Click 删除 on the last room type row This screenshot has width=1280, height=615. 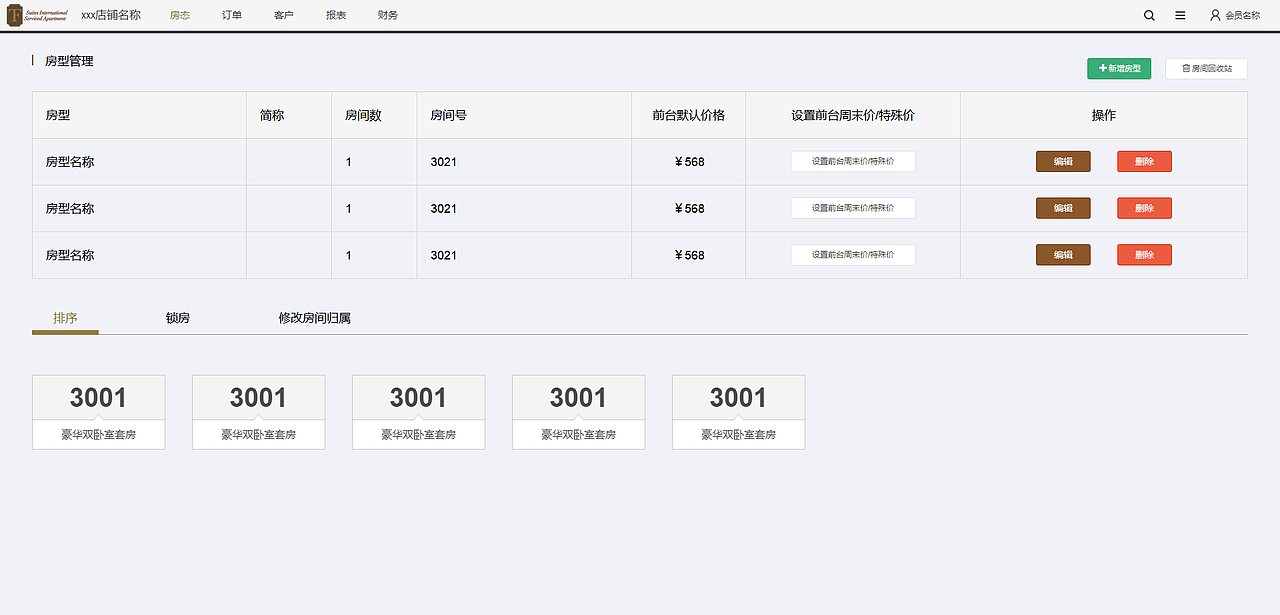click(x=1144, y=254)
